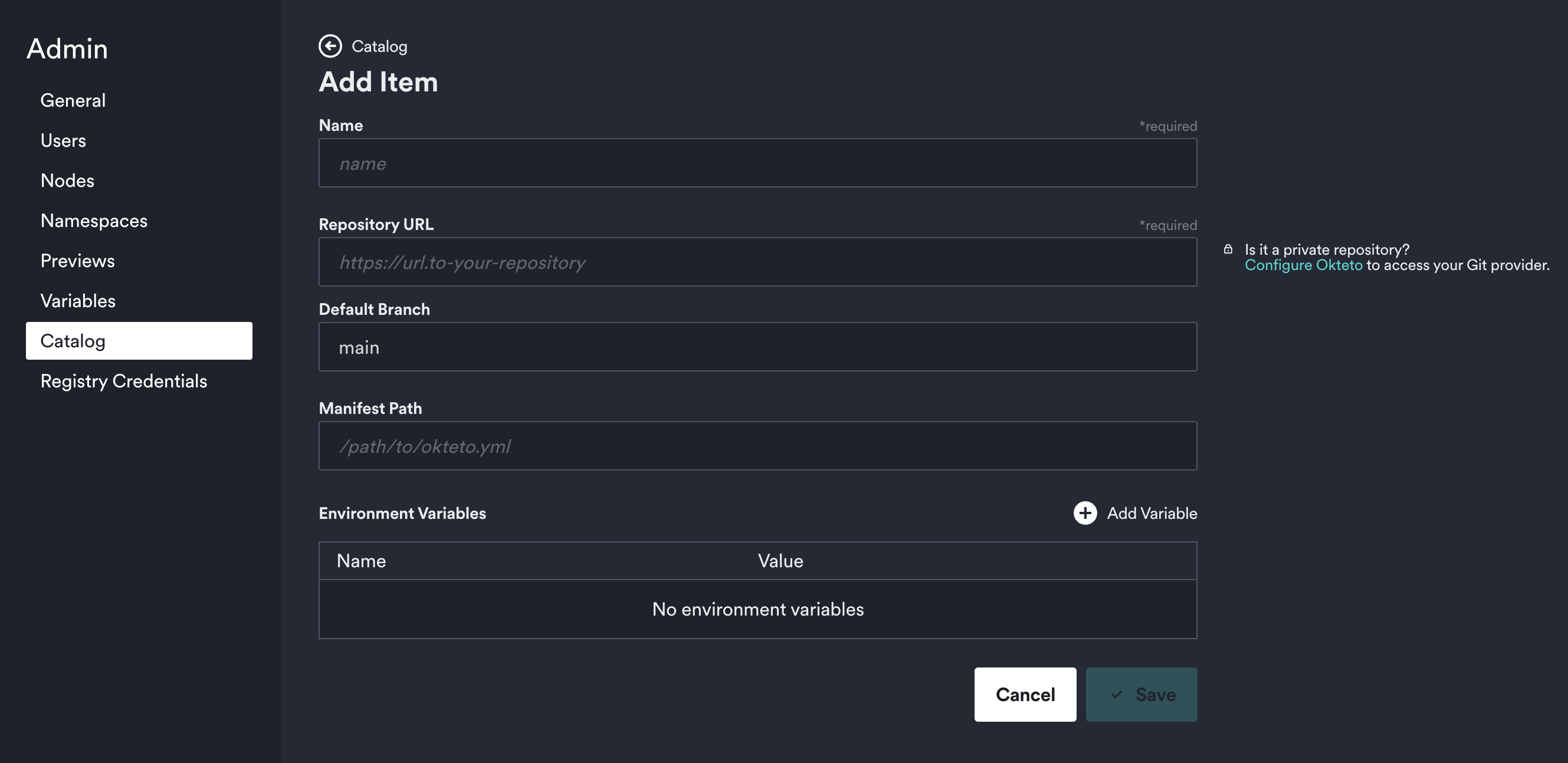
Task: Select Nodes in the sidebar
Action: coord(67,180)
